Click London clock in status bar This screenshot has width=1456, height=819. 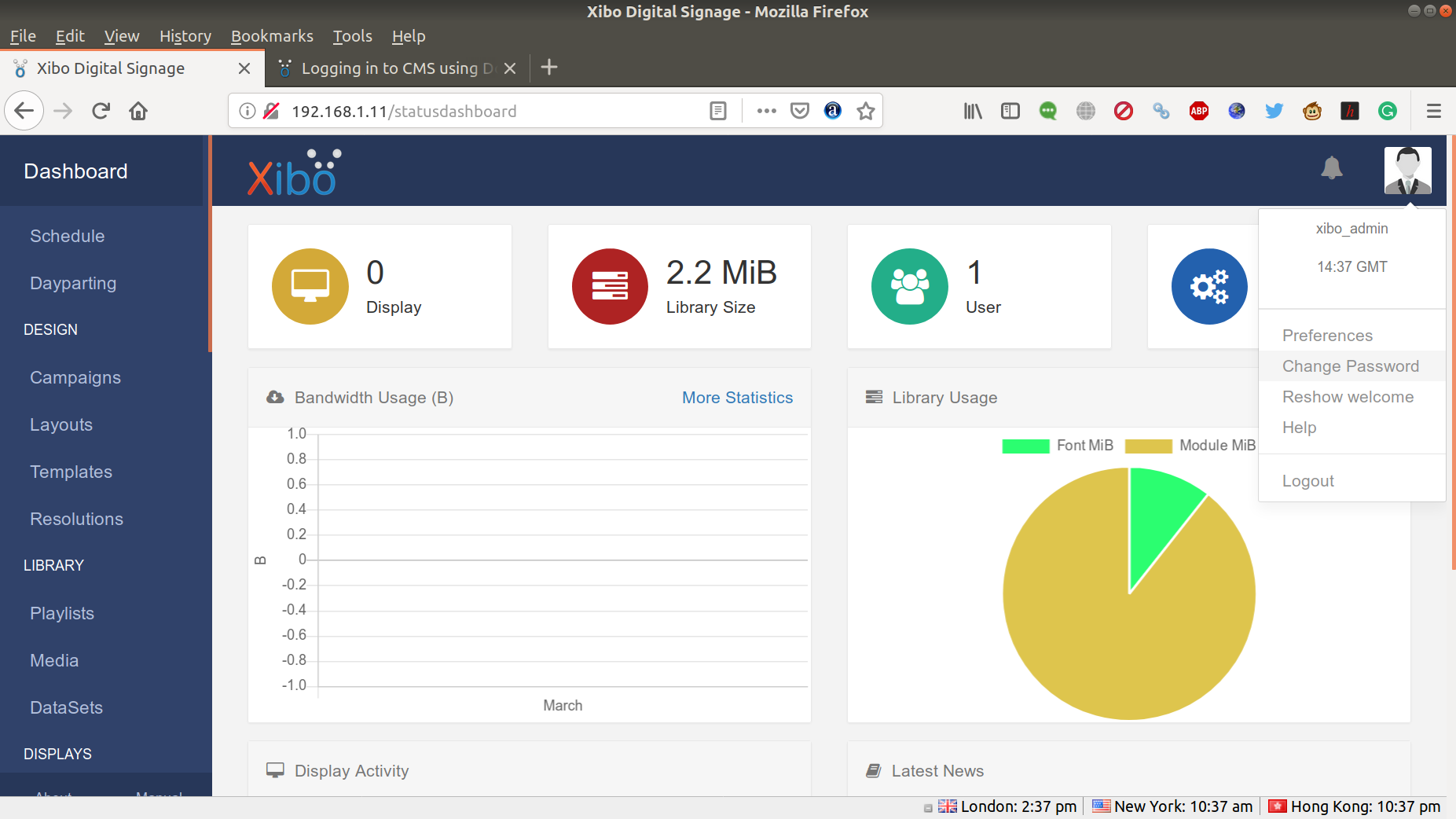coord(1007,806)
